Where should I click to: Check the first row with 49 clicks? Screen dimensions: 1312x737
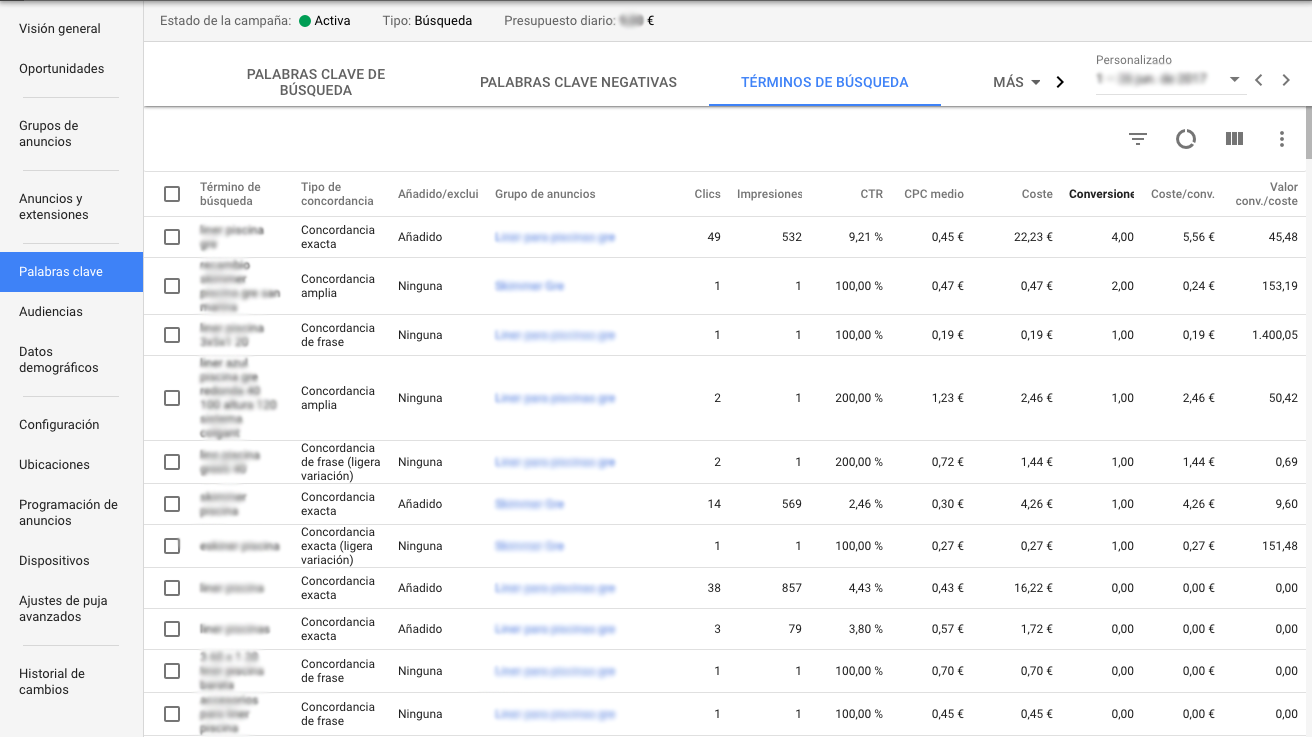pyautogui.click(x=172, y=237)
